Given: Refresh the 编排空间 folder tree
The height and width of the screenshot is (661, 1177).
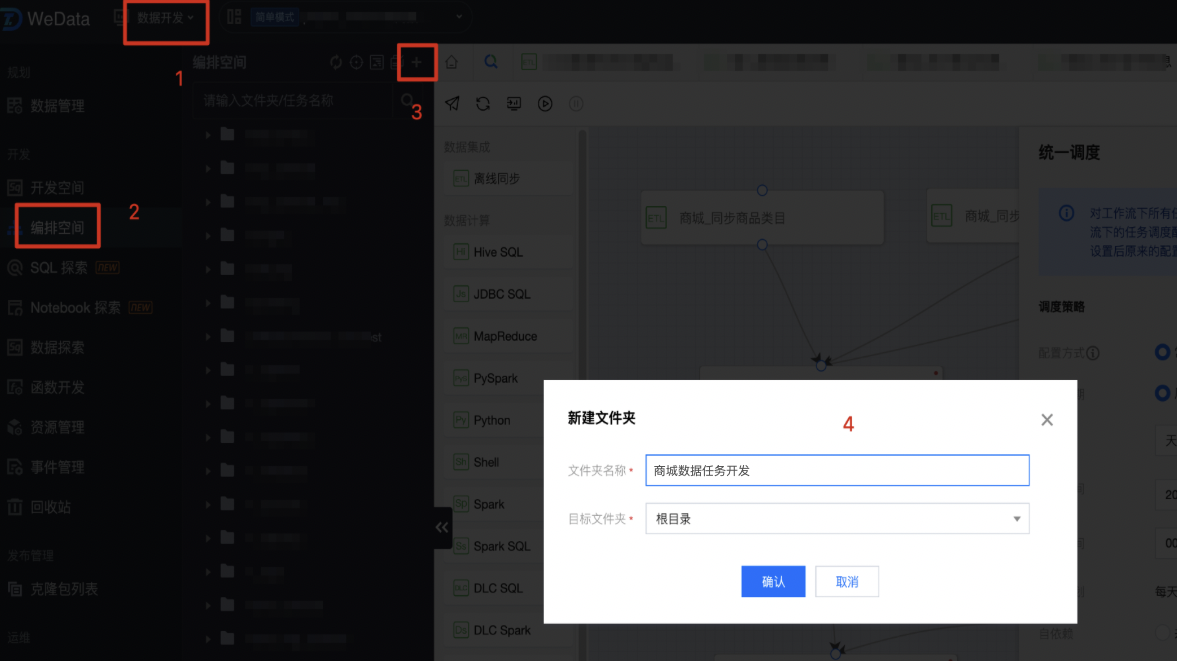Looking at the screenshot, I should pos(336,62).
